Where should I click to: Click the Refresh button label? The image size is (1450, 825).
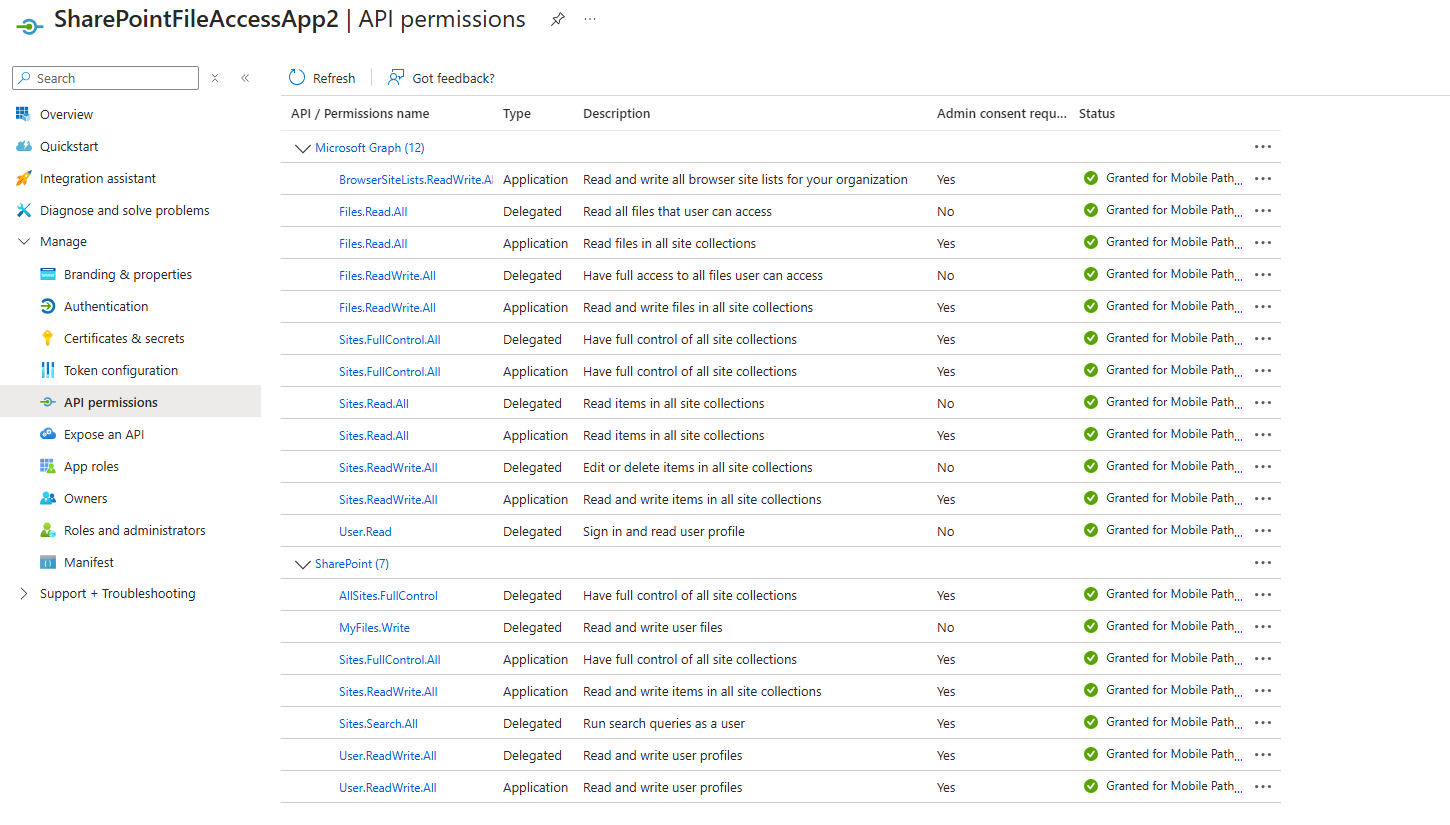tap(334, 78)
